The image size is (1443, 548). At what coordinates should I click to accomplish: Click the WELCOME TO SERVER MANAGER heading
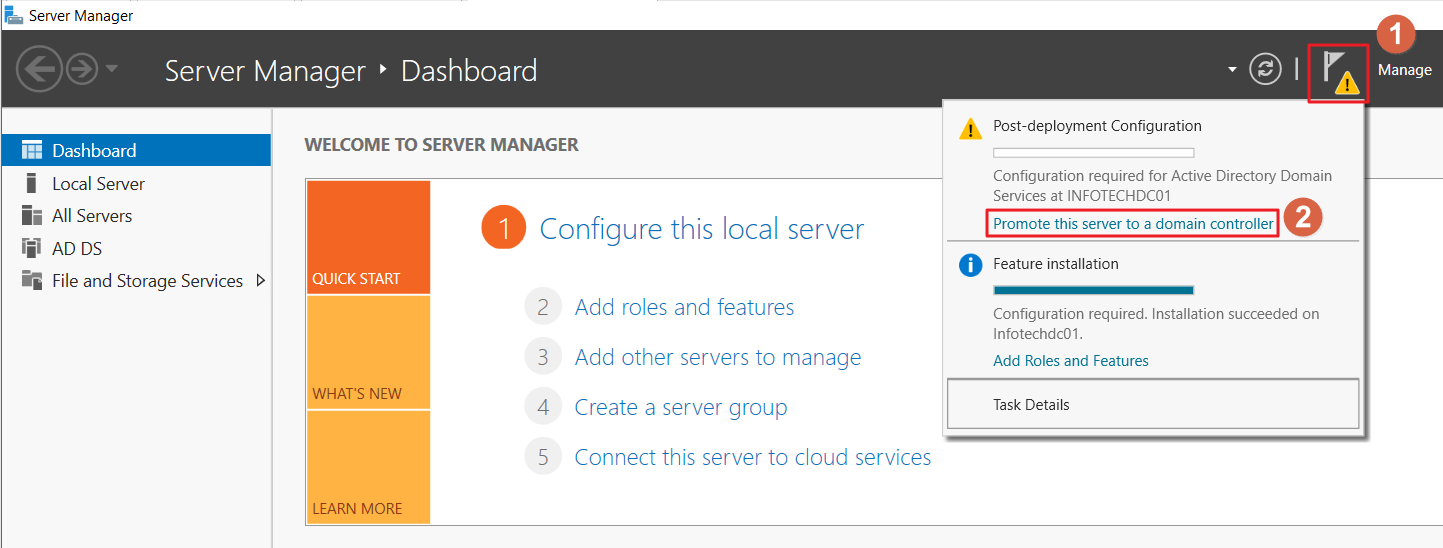pyautogui.click(x=441, y=145)
